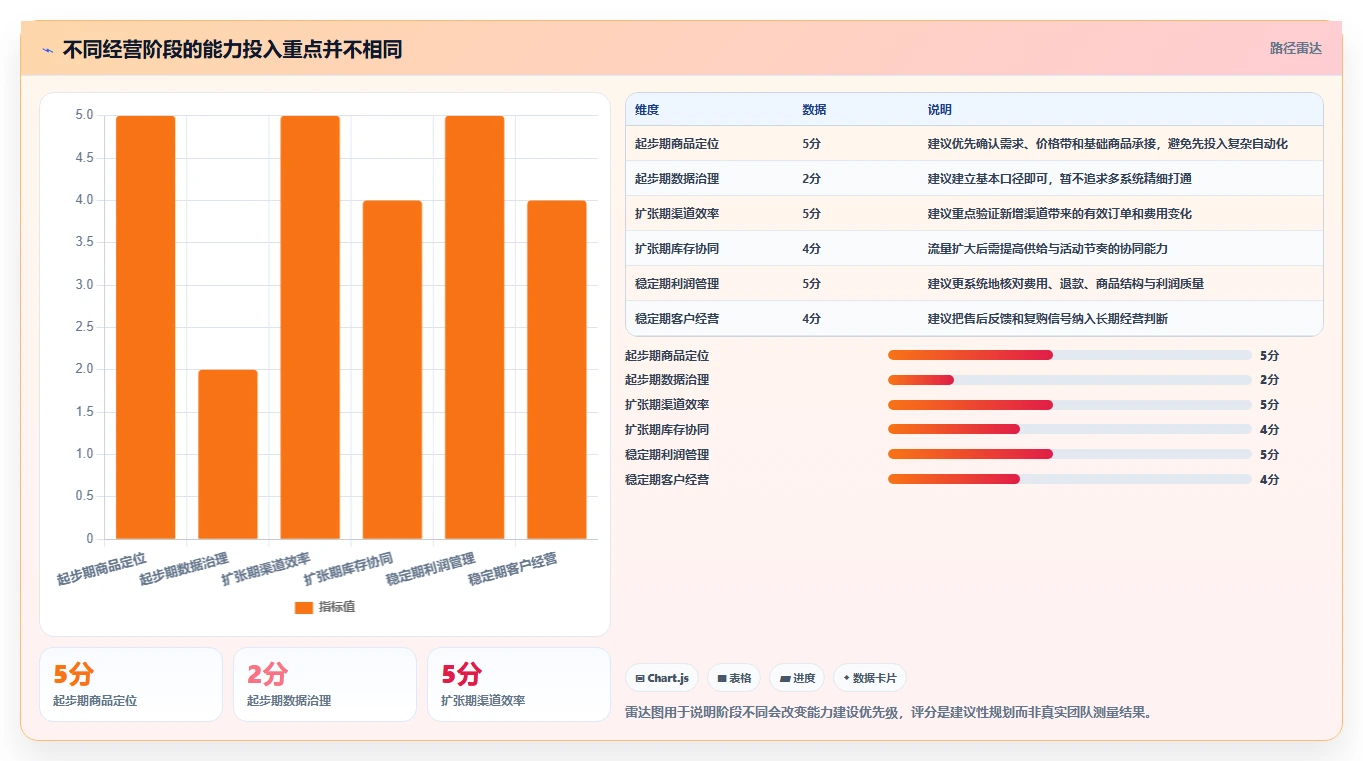Click the description 建议把售后反馈和复购信号

coord(1048,319)
